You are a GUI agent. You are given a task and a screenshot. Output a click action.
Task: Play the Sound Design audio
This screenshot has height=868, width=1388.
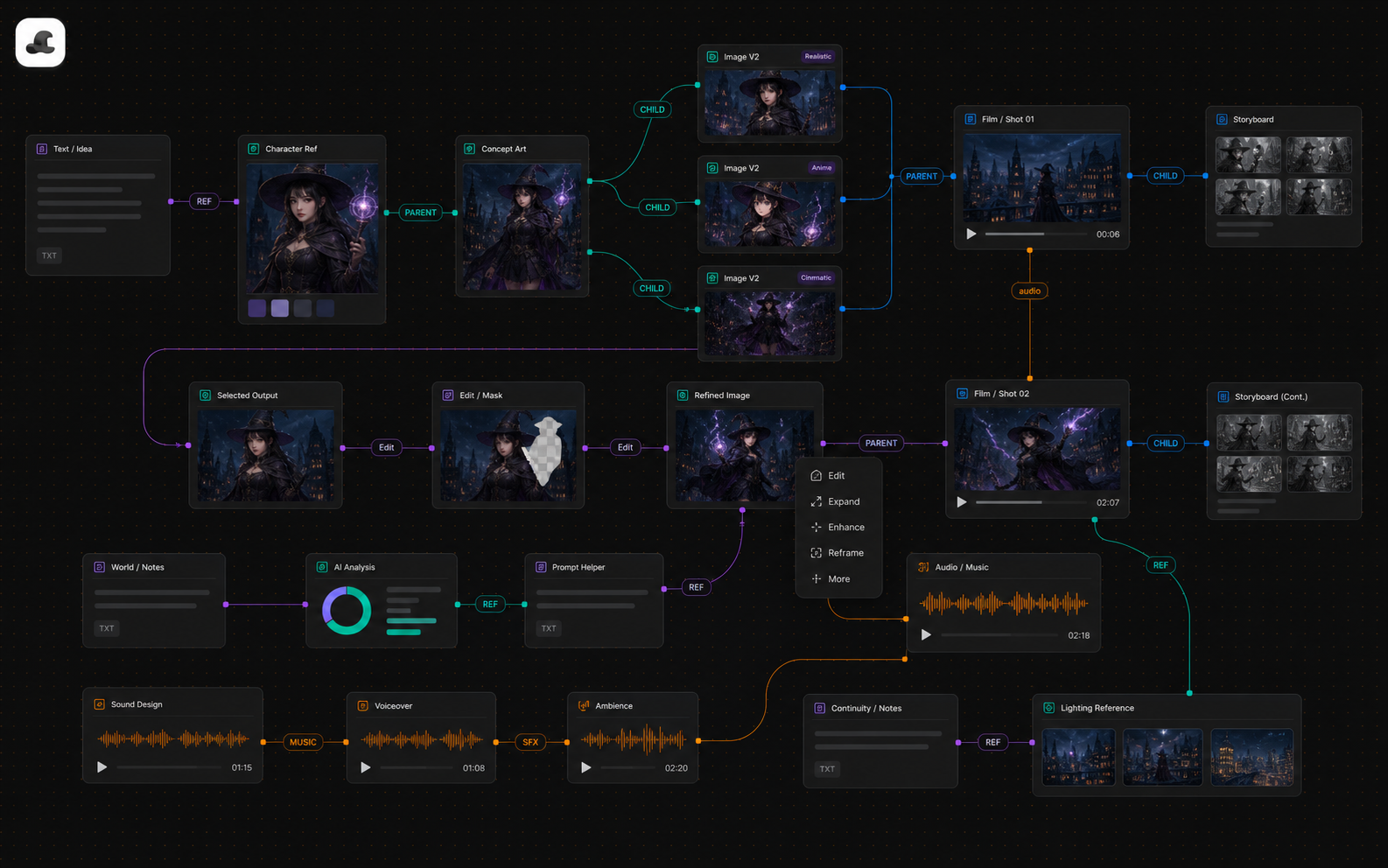point(102,767)
